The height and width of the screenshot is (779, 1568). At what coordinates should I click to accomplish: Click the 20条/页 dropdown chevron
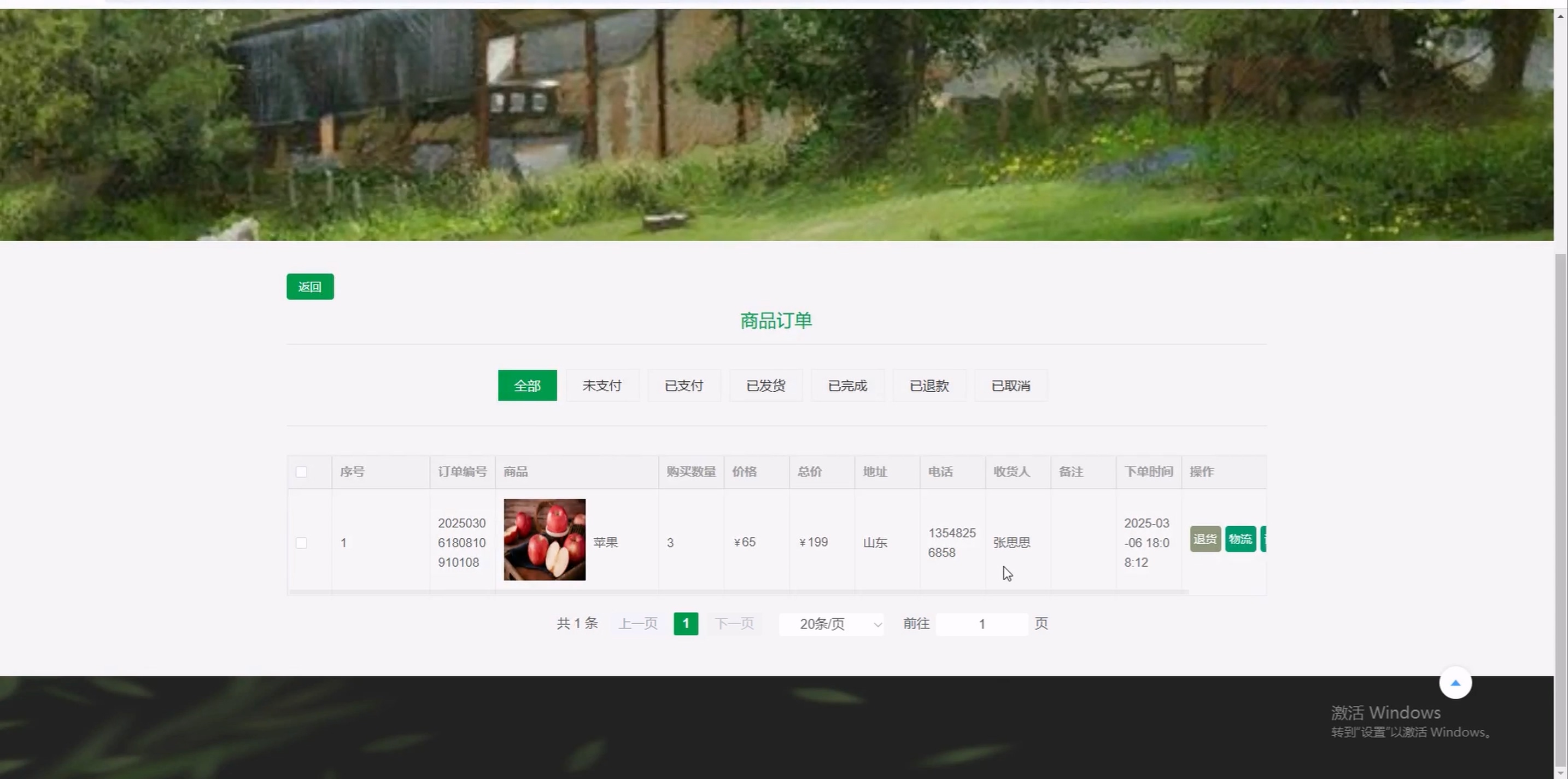(x=877, y=624)
